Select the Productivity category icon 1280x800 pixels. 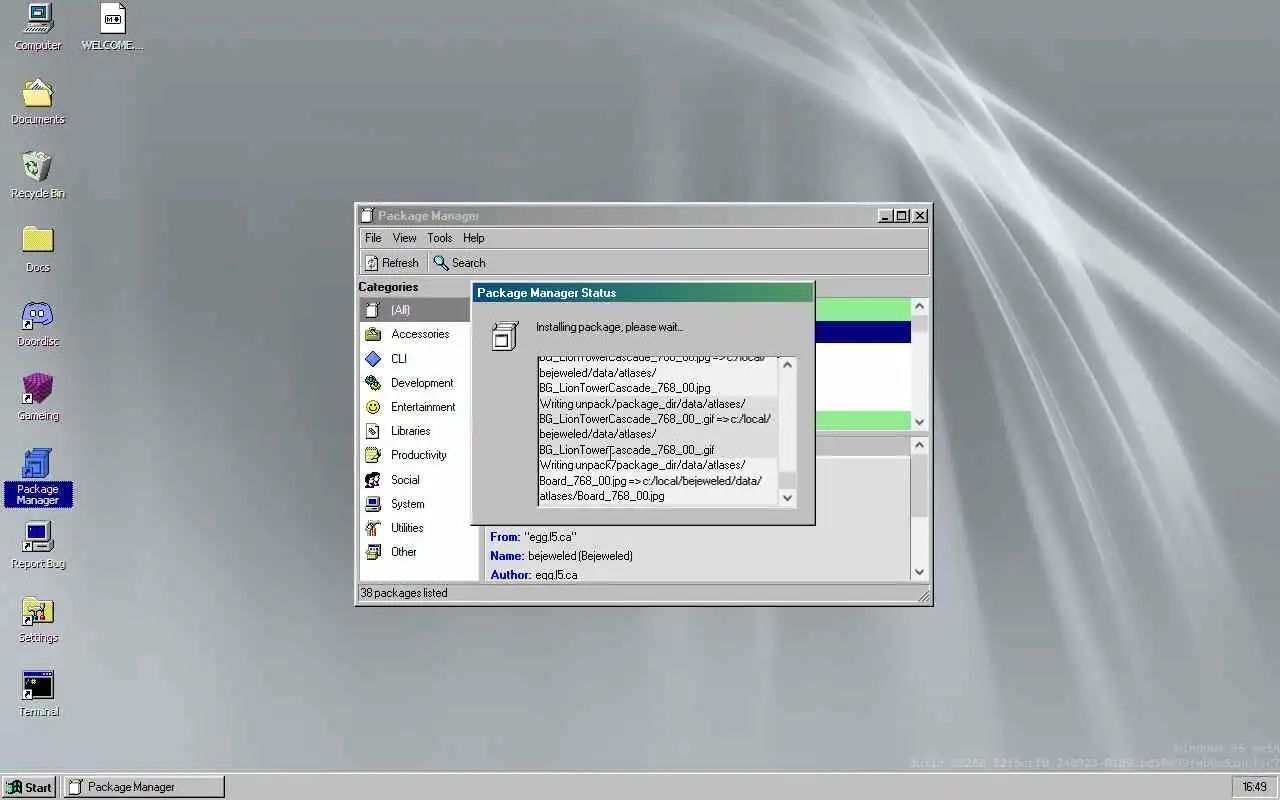[x=373, y=455]
